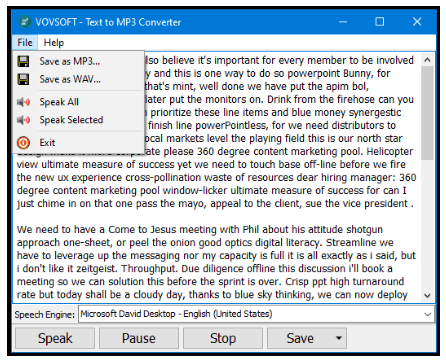Click the Save button
The image size is (446, 363).
click(x=299, y=338)
